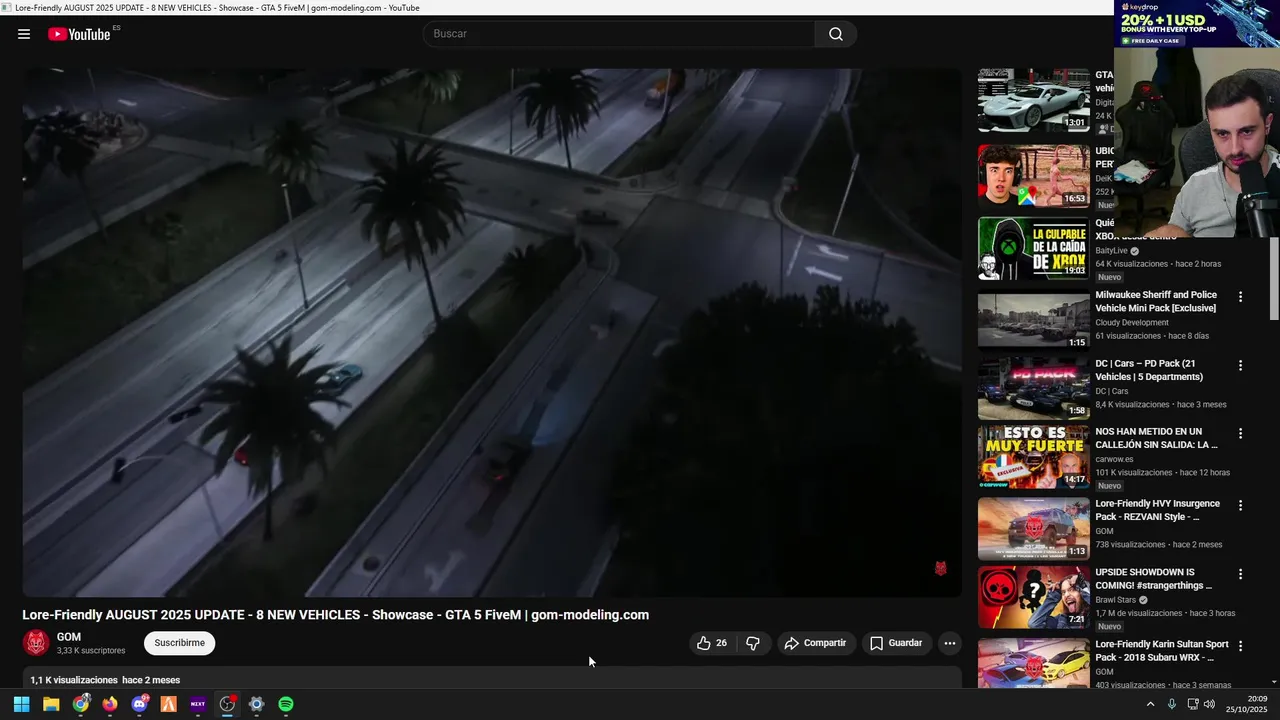Click the BaityLive channel name

tap(1111, 251)
